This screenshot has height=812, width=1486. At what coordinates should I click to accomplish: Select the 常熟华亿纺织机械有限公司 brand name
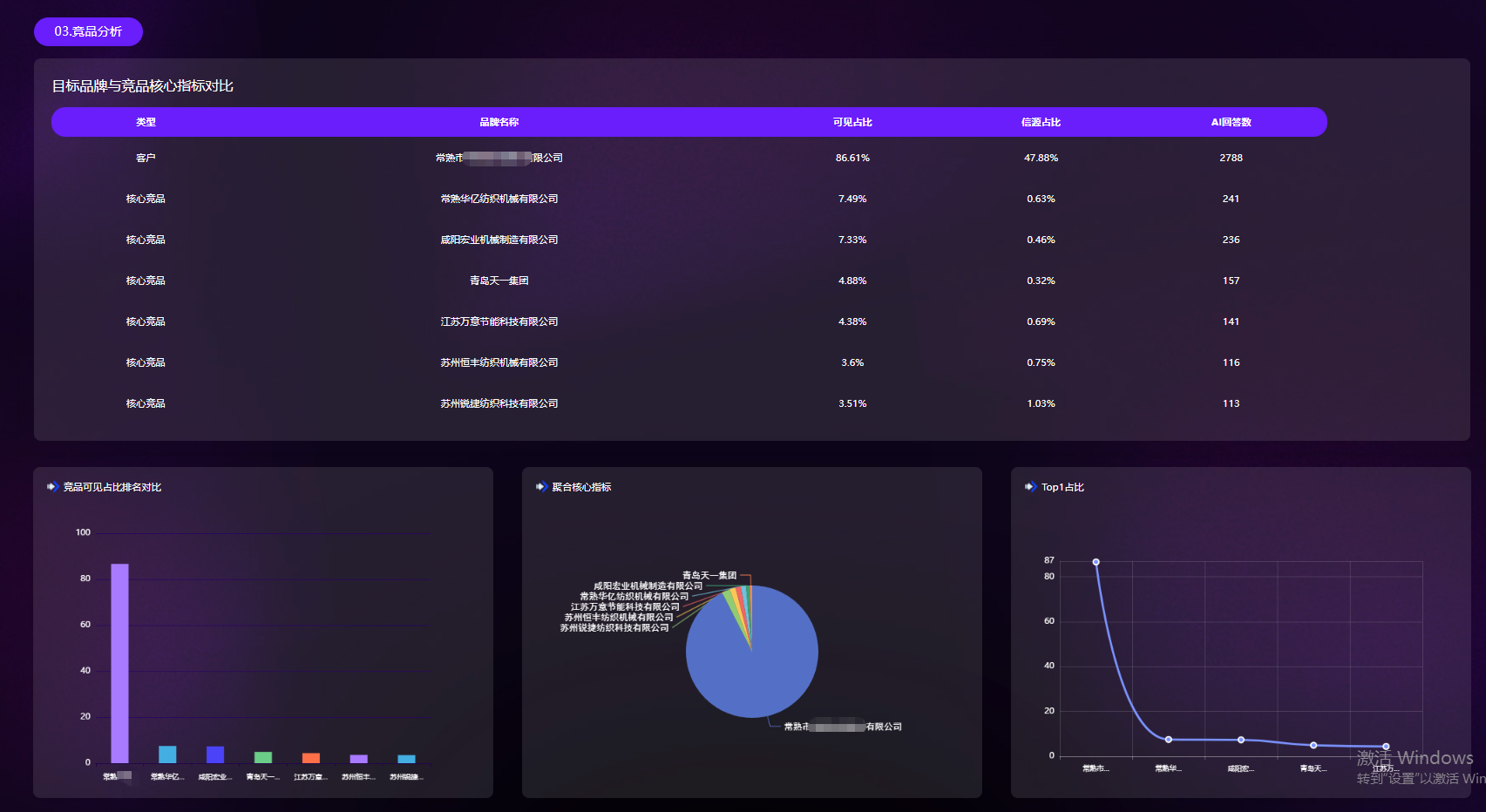(499, 199)
